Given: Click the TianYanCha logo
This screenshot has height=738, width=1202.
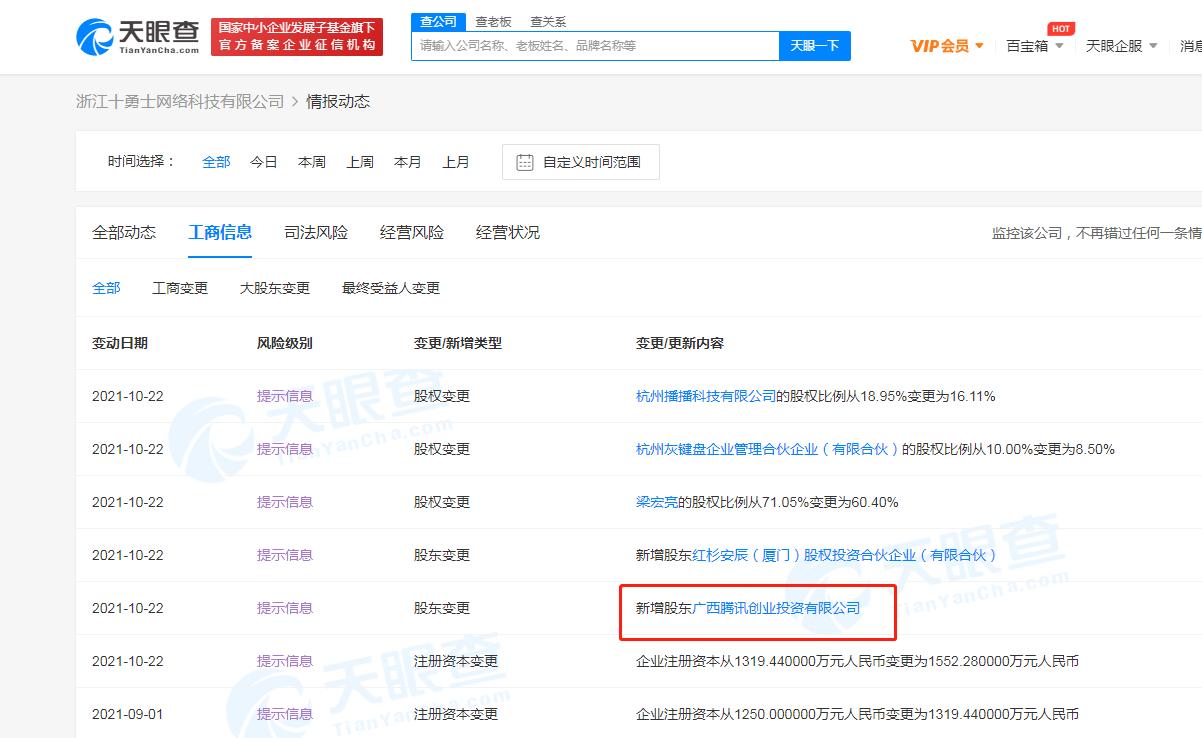Looking at the screenshot, I should tap(137, 37).
